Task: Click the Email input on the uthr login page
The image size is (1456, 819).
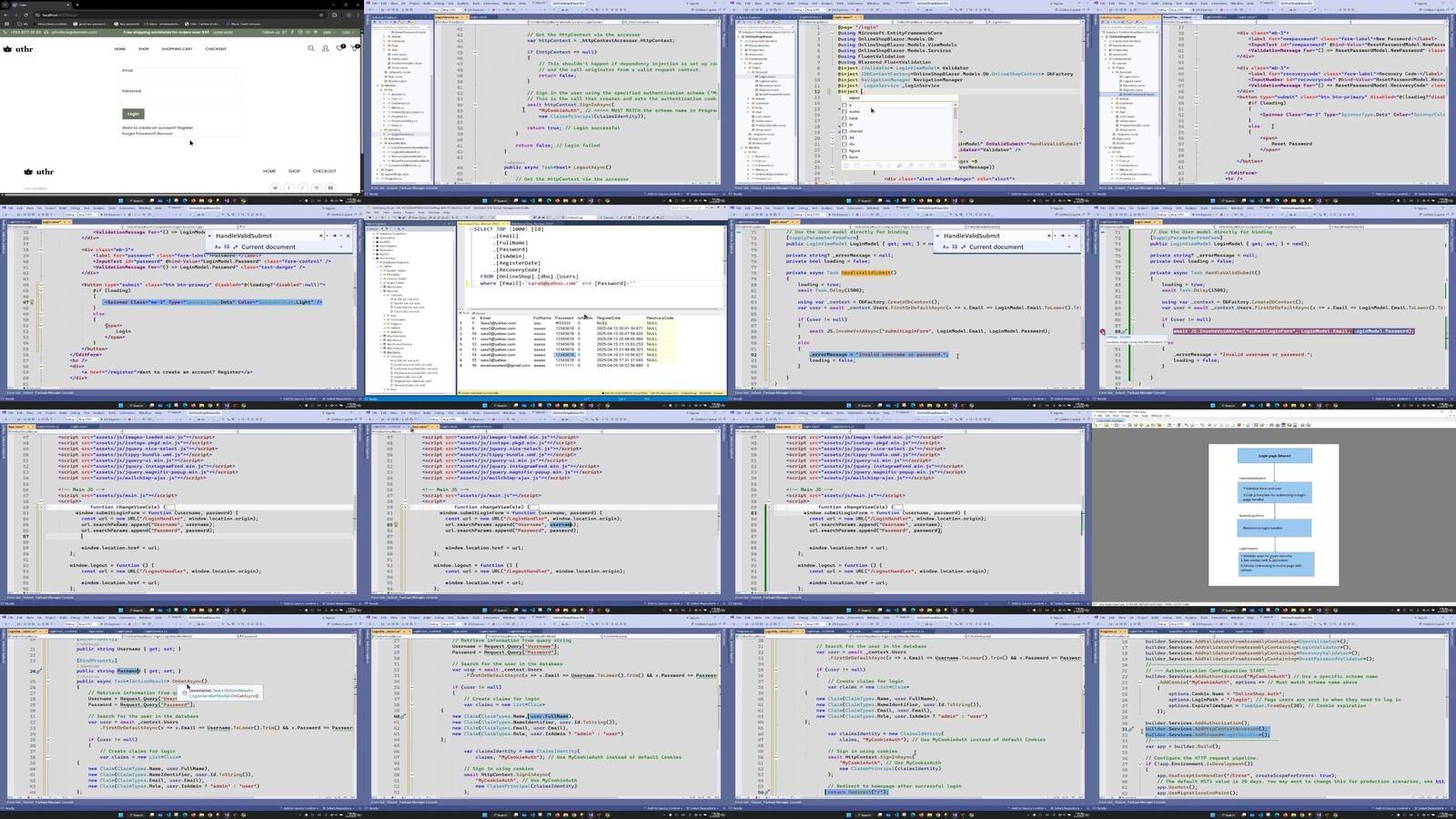Action: coord(178,80)
